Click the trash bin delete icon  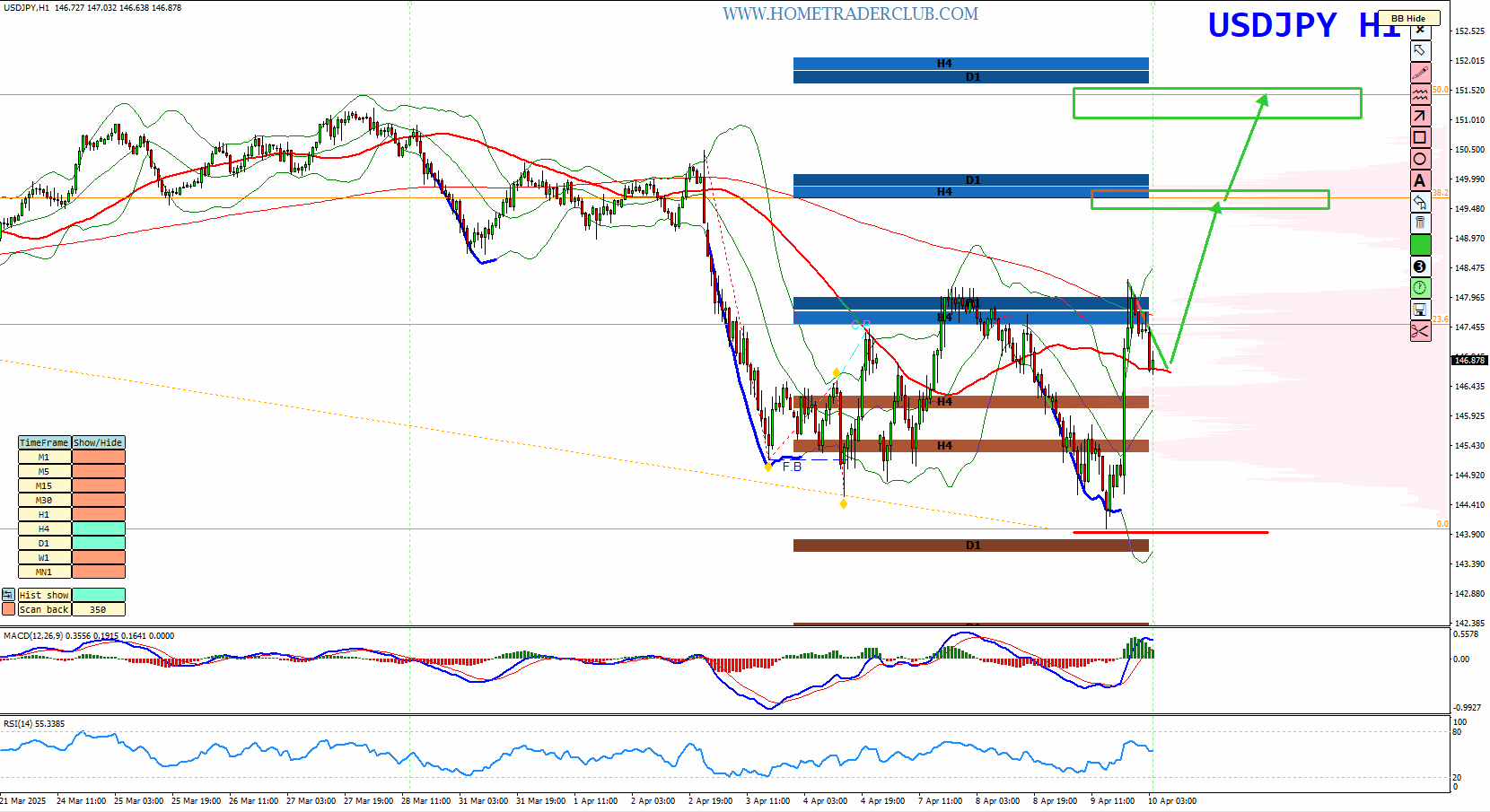click(x=1420, y=223)
